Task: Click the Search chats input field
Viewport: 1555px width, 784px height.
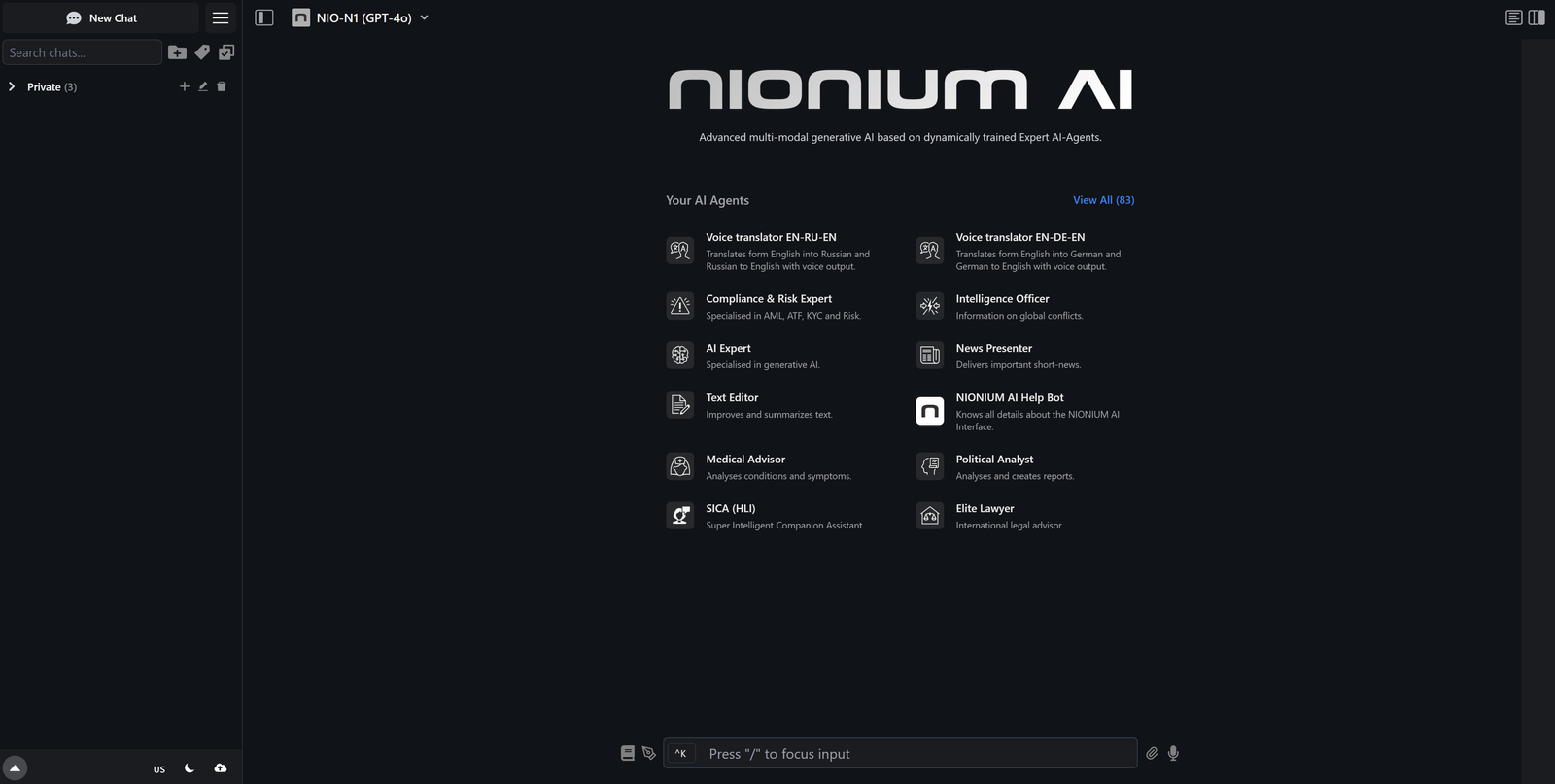Action: coord(82,52)
